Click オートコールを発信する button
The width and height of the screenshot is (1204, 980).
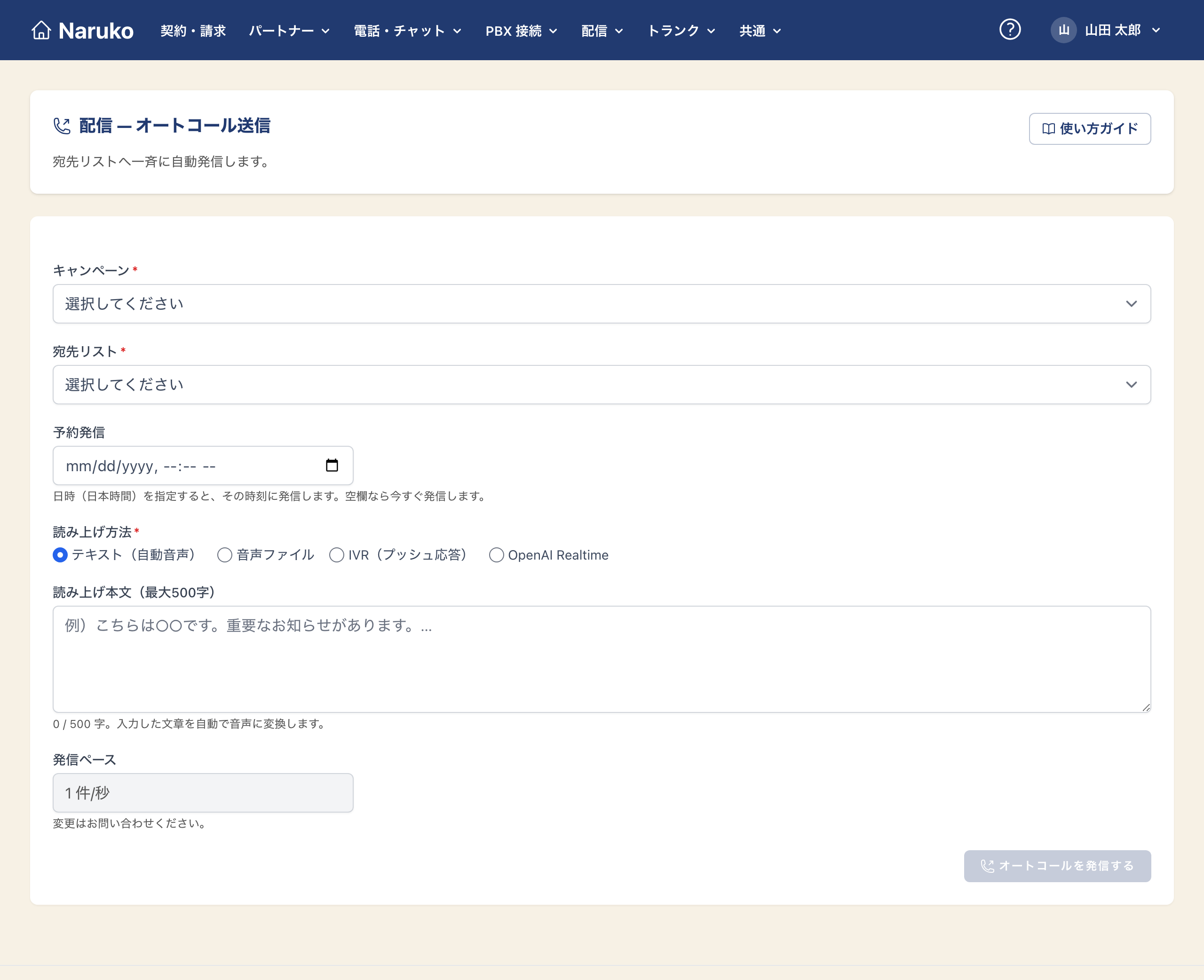(1057, 866)
